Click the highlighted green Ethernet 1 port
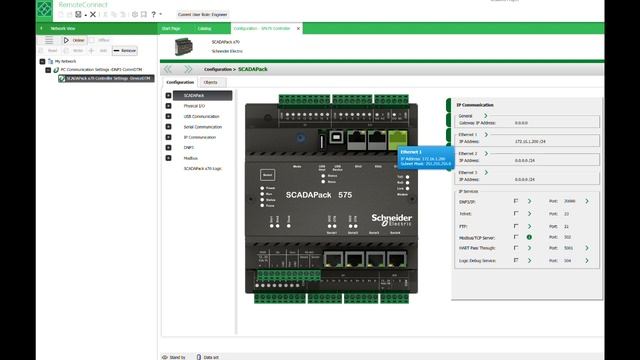This screenshot has width=640, height=360. pos(398,140)
